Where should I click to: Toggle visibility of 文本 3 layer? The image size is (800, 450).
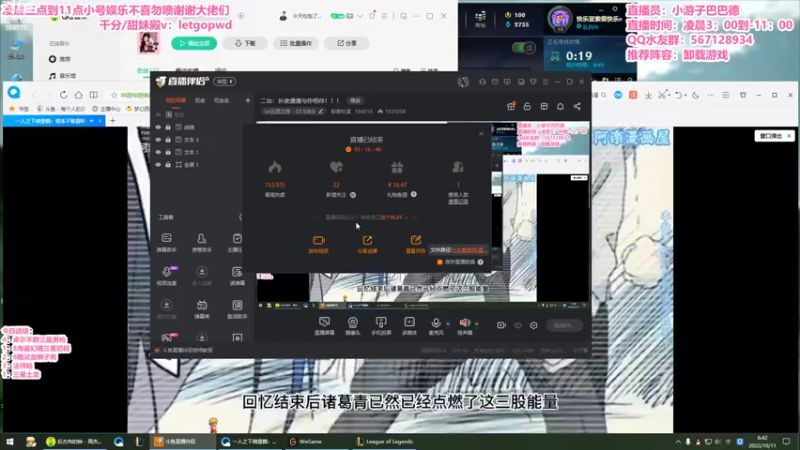coord(158,140)
